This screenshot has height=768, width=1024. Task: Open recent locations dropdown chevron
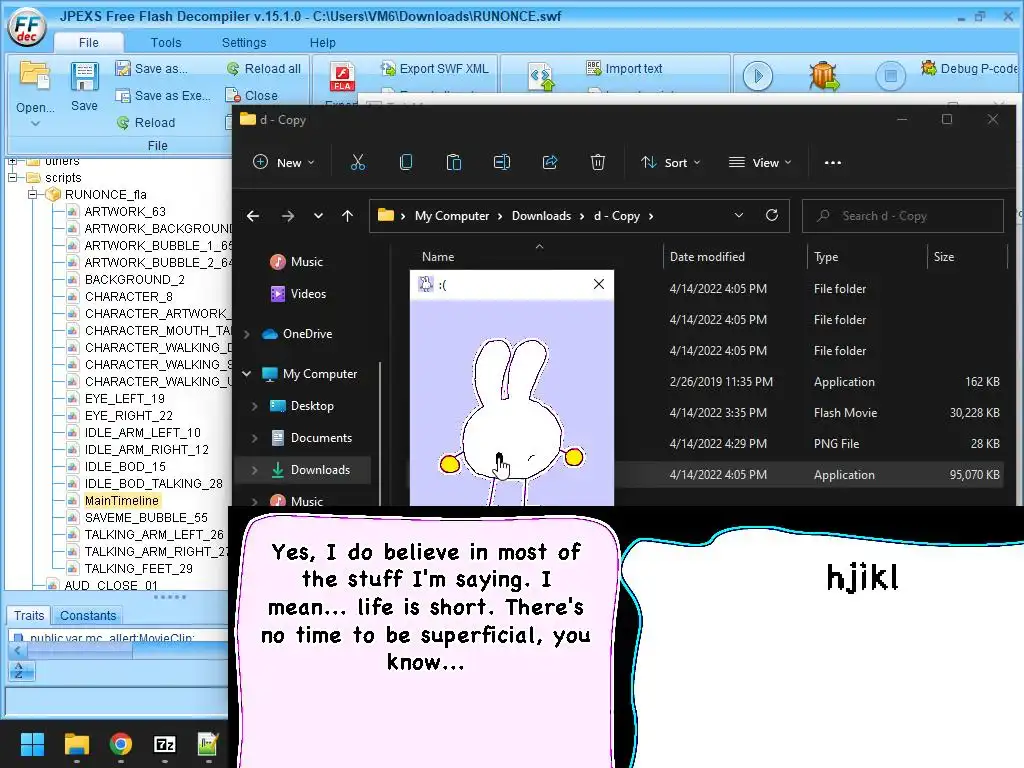(318, 216)
